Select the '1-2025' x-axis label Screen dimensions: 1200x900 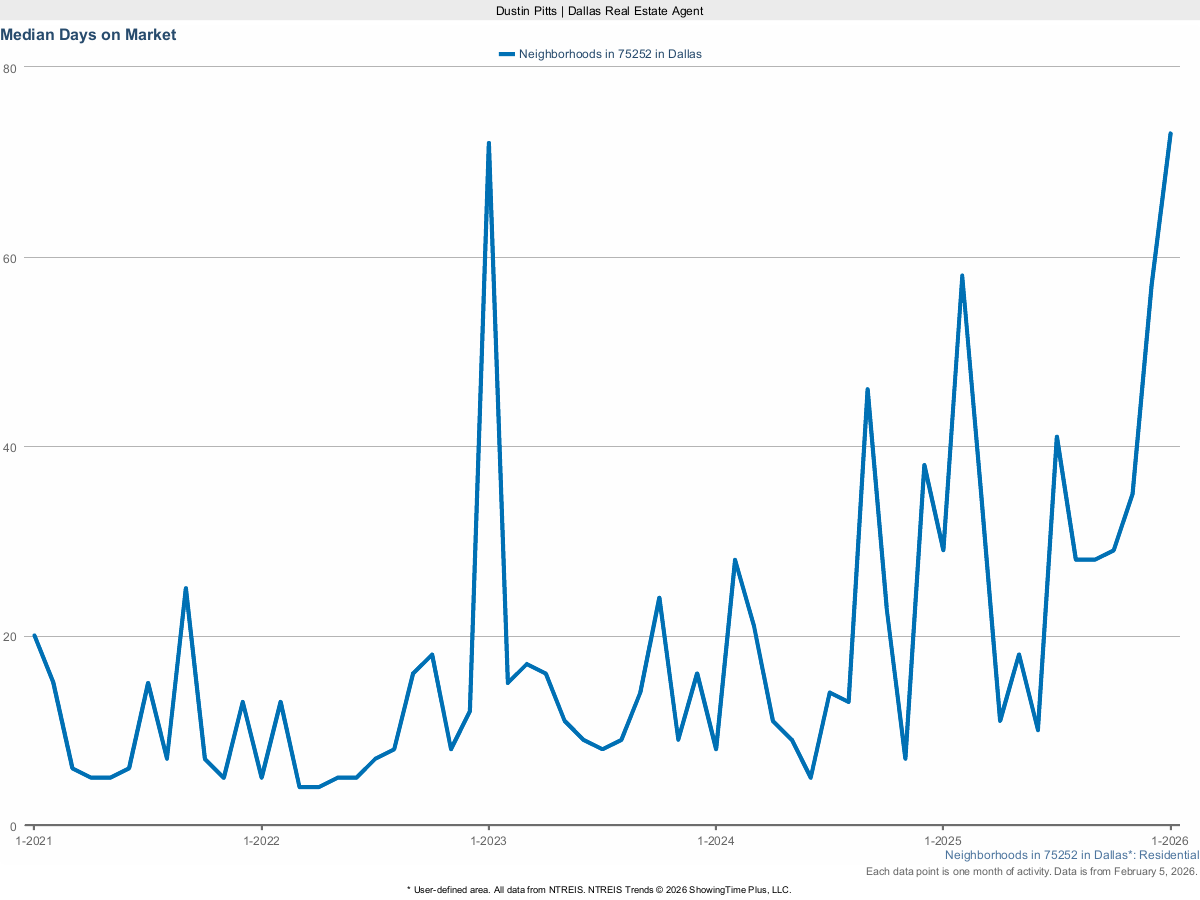click(942, 841)
